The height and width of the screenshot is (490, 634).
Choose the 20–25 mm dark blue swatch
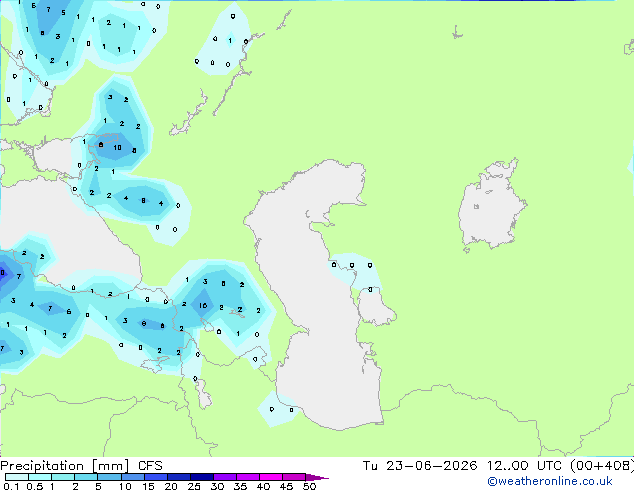tap(179, 477)
